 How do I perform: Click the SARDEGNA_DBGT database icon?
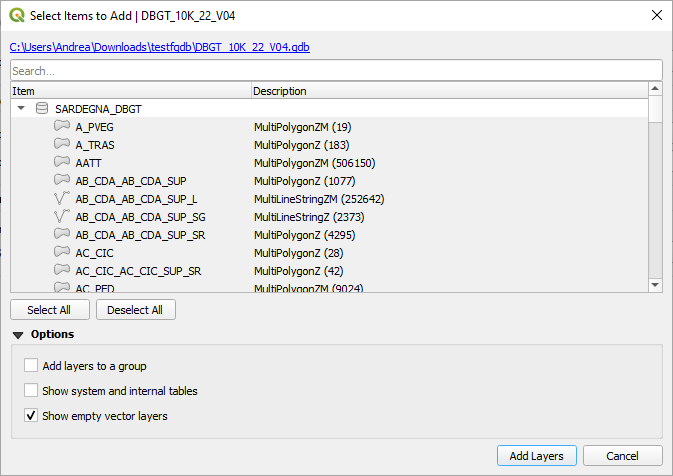(x=42, y=108)
